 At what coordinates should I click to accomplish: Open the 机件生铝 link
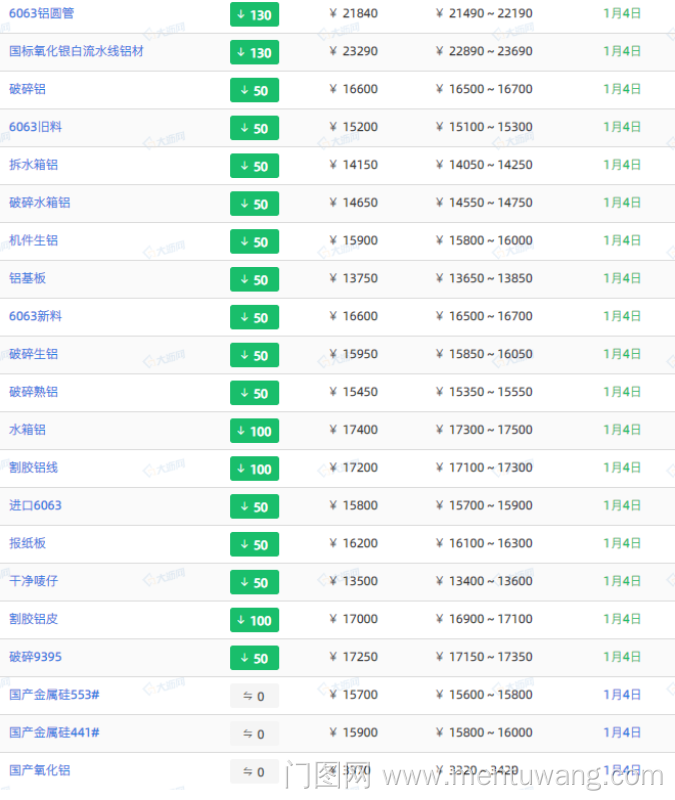34,241
